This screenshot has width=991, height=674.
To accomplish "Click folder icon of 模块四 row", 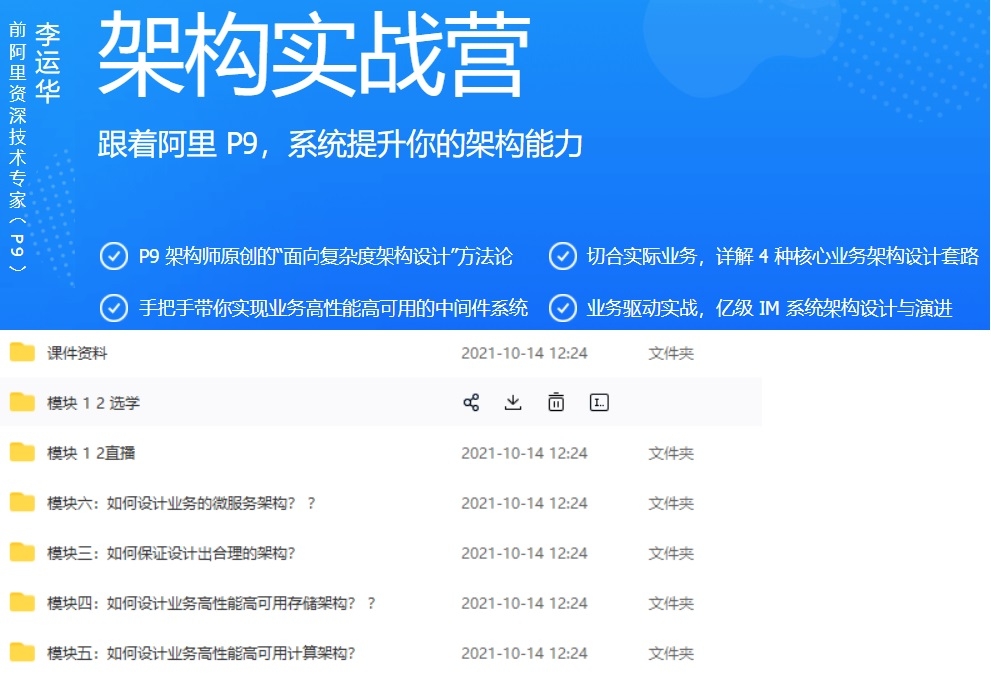I will pos(22,602).
